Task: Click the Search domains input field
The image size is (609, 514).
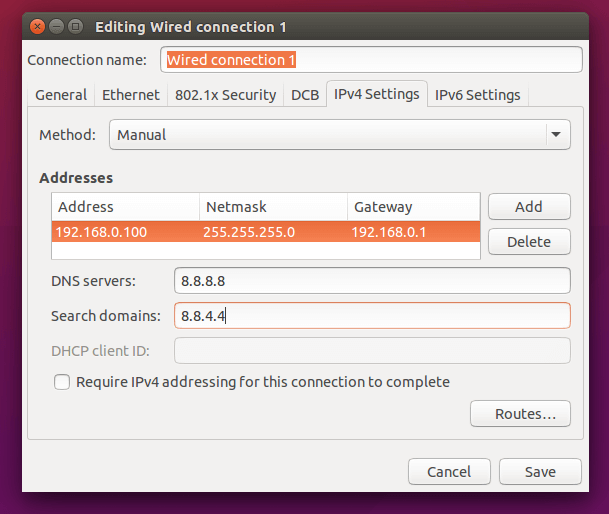Action: tap(372, 316)
